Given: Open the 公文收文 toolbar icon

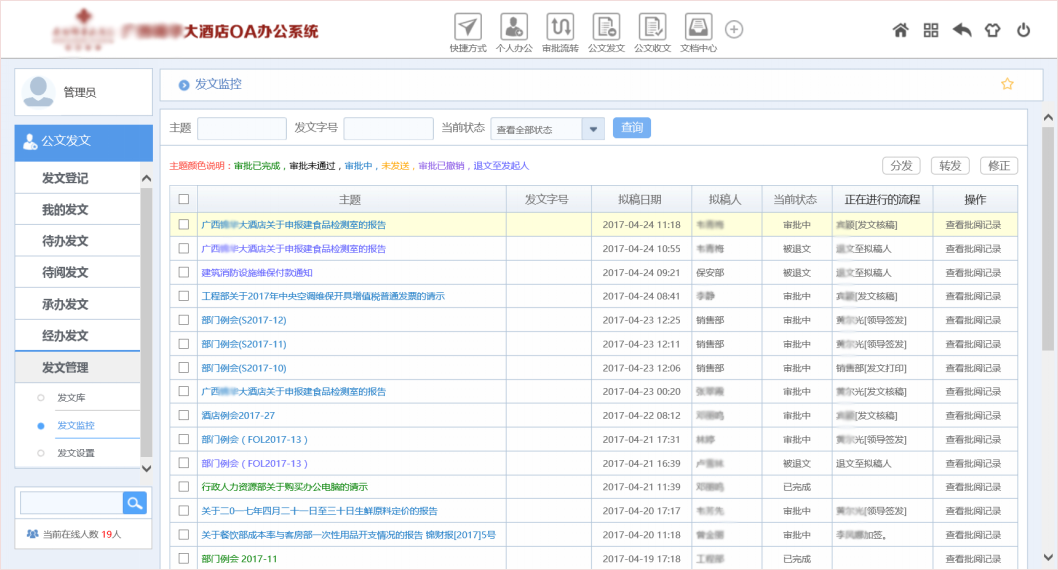Looking at the screenshot, I should 652,27.
